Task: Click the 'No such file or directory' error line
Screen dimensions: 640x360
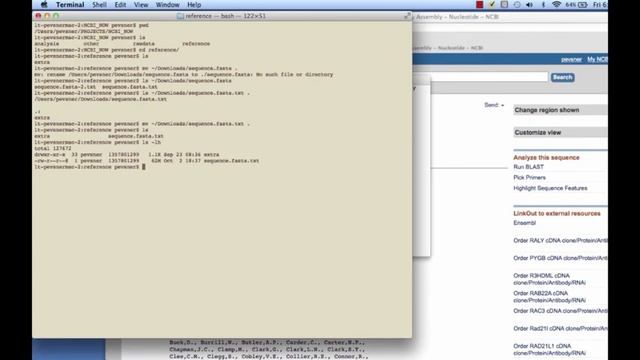Action: point(184,75)
